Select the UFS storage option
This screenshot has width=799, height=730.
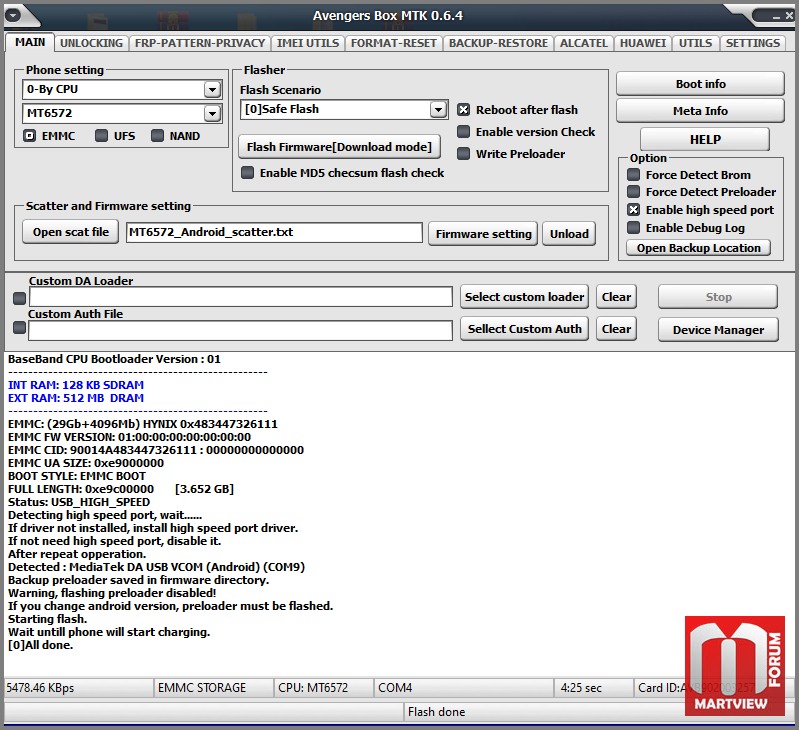point(101,136)
